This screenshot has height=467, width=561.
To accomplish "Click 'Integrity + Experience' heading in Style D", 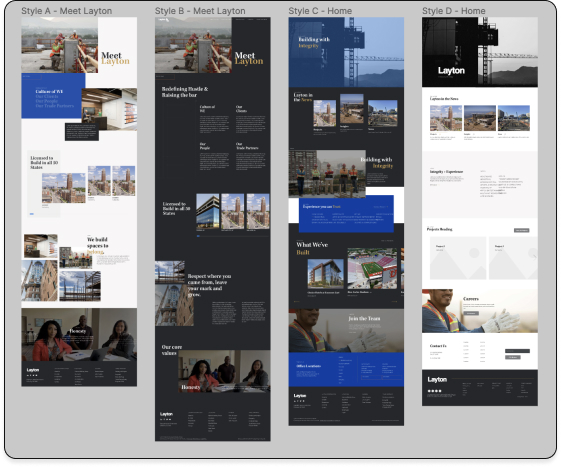I will coord(447,172).
